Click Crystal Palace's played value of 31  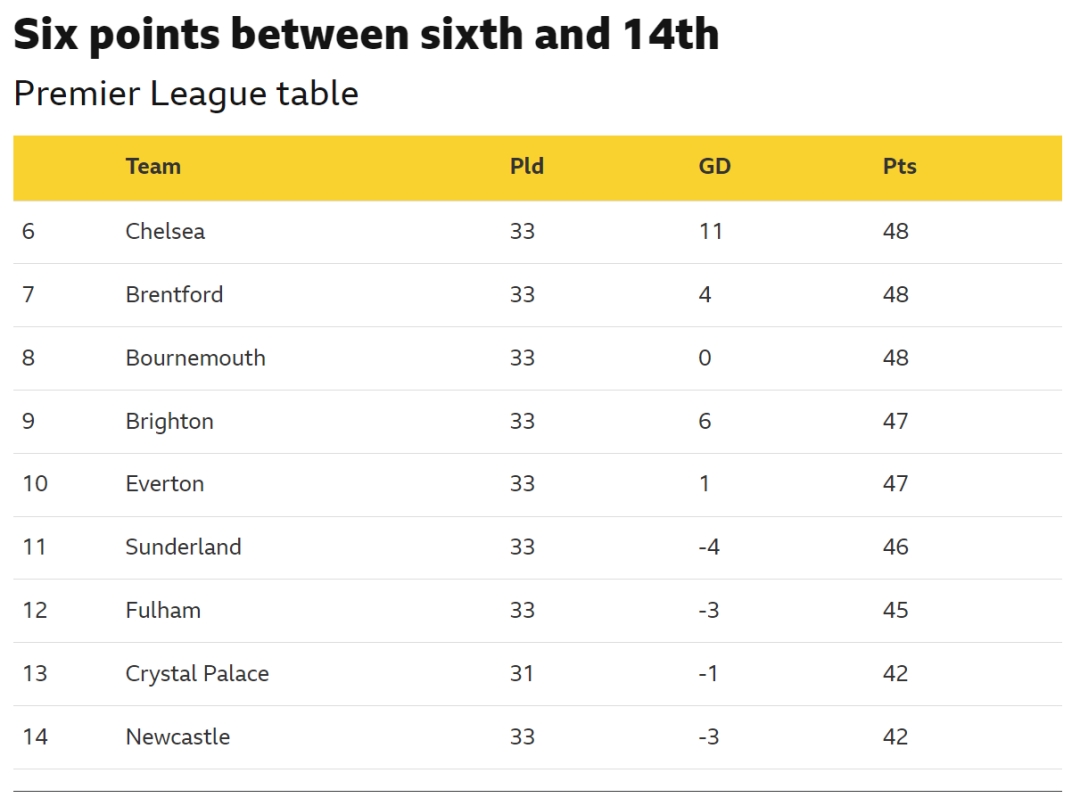(522, 674)
